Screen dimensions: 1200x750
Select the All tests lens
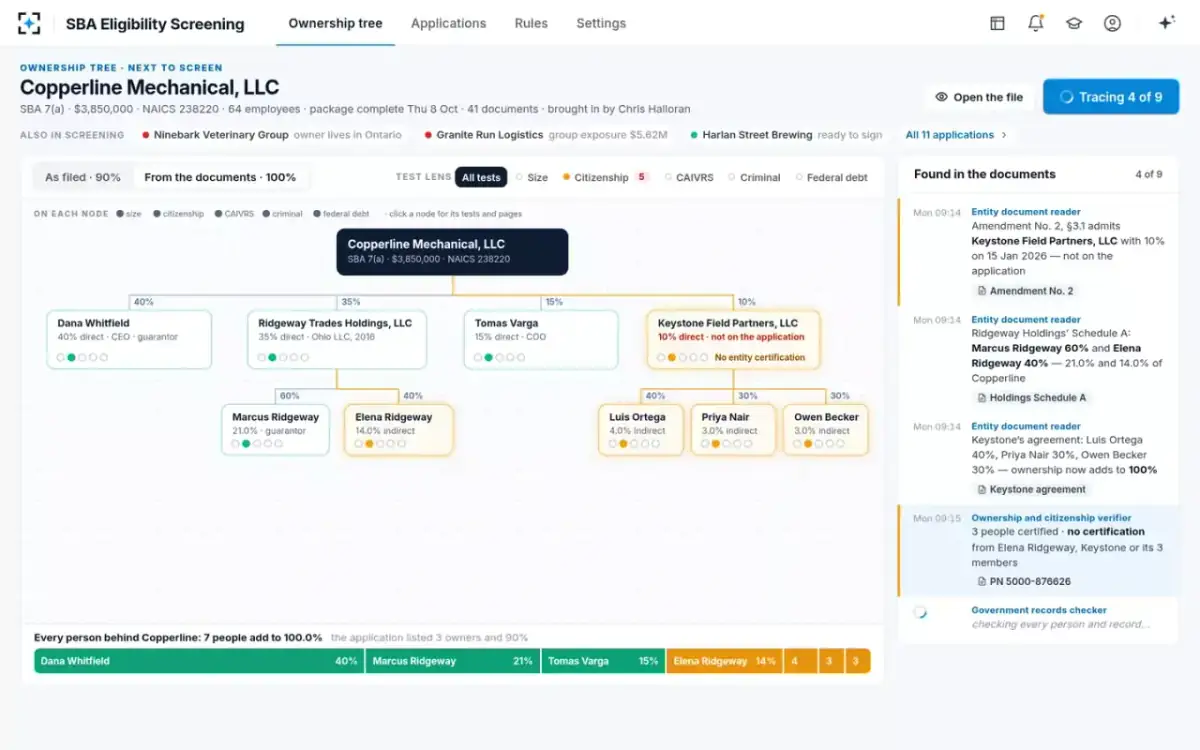coord(481,178)
